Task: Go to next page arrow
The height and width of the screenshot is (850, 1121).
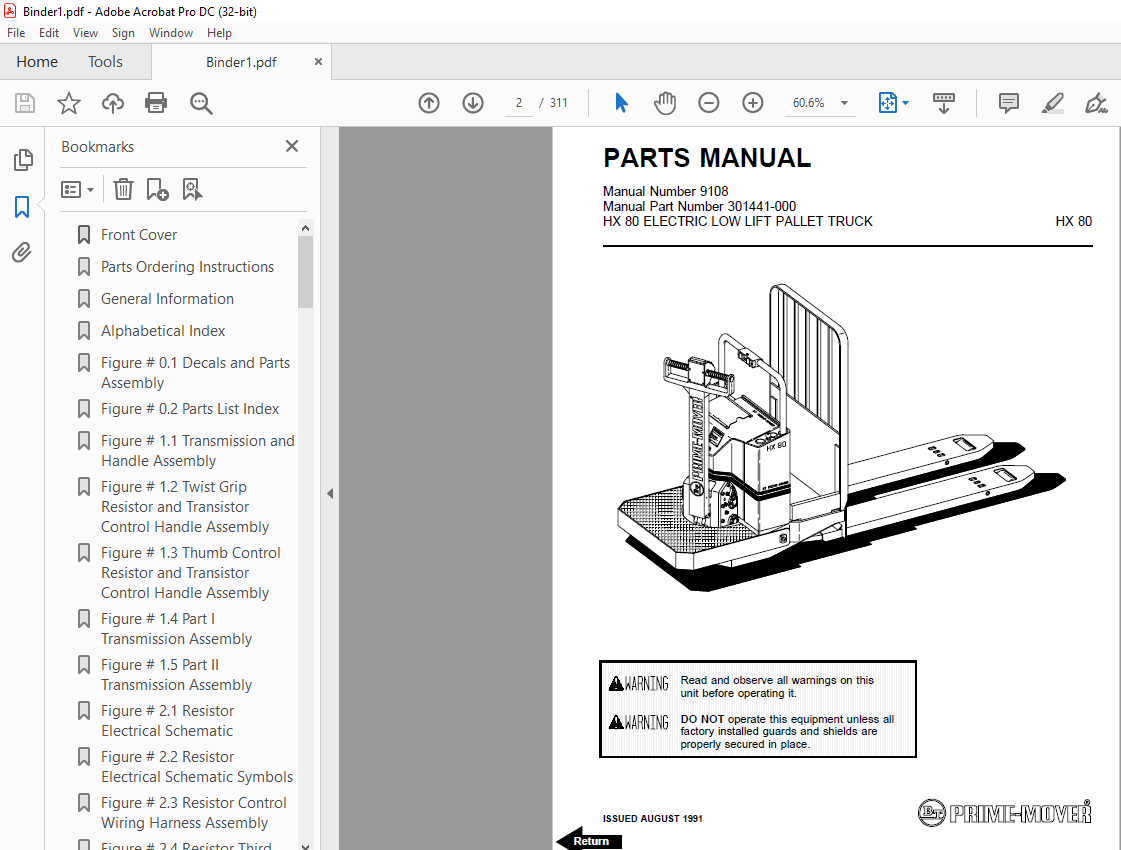Action: [473, 103]
